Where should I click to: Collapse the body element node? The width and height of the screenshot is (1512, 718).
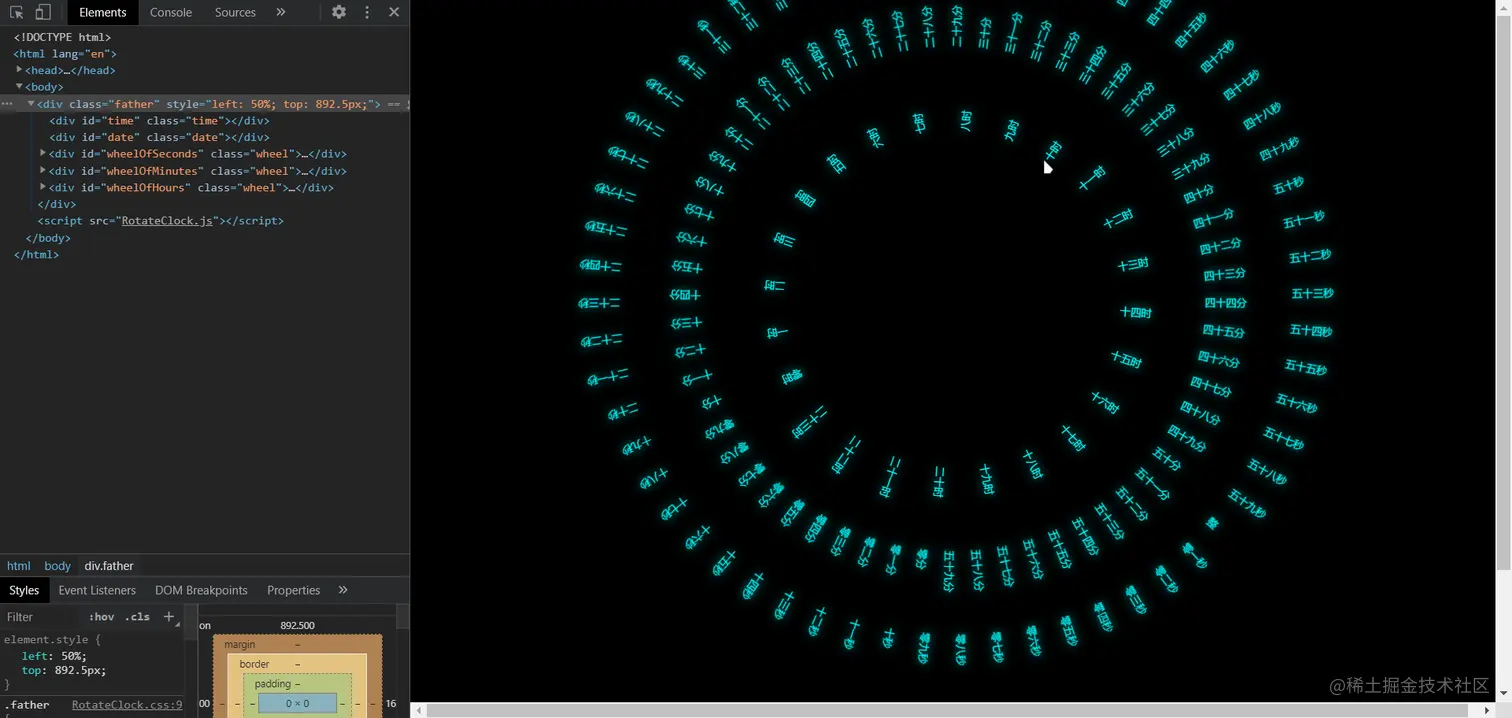coord(19,87)
